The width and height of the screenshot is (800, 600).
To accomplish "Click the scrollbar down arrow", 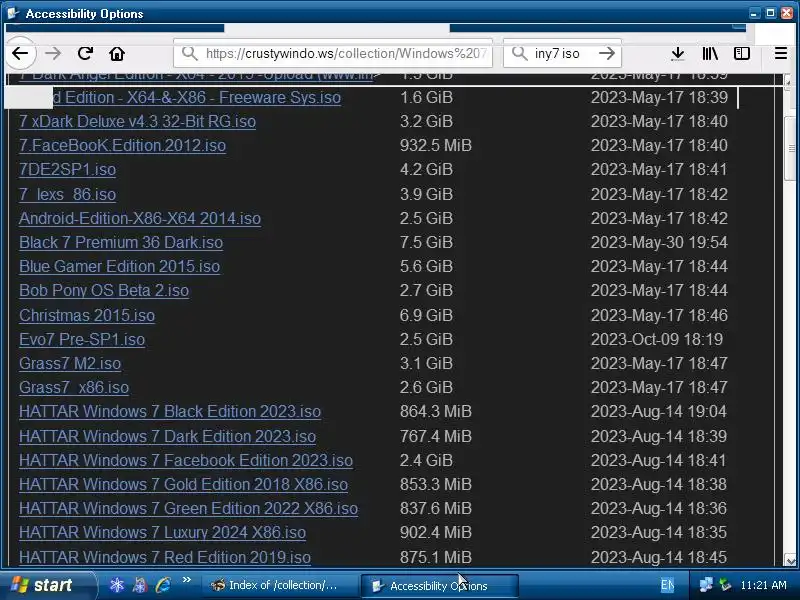I will (790, 561).
